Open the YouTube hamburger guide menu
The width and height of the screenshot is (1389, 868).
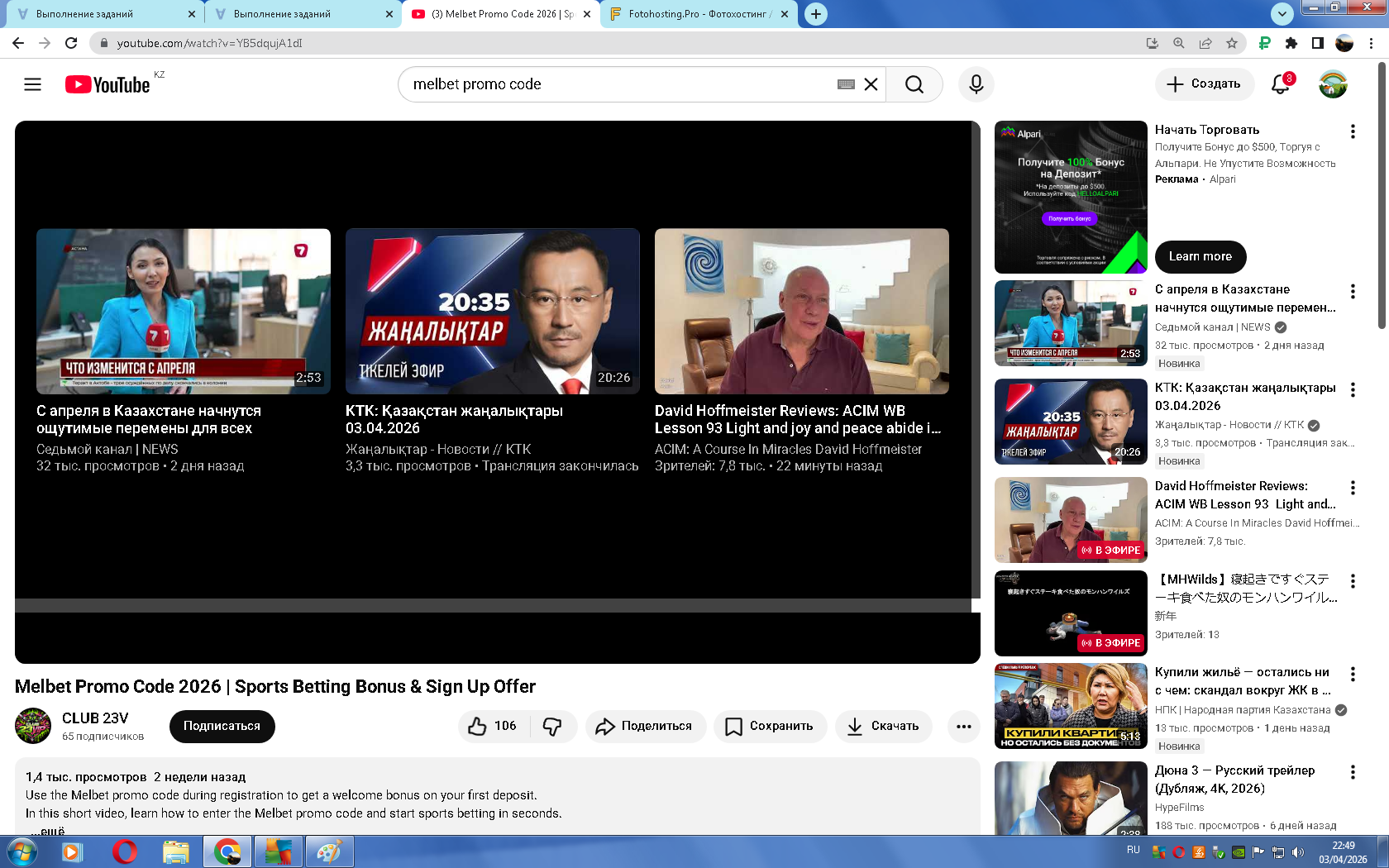[32, 84]
